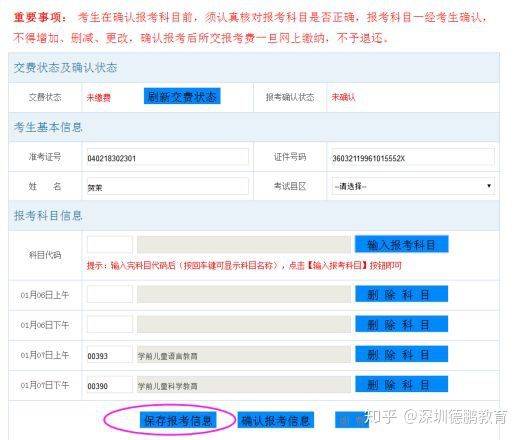Delete the 01月06日上午 subject
Screen dimensions: 521x440
point(402,294)
